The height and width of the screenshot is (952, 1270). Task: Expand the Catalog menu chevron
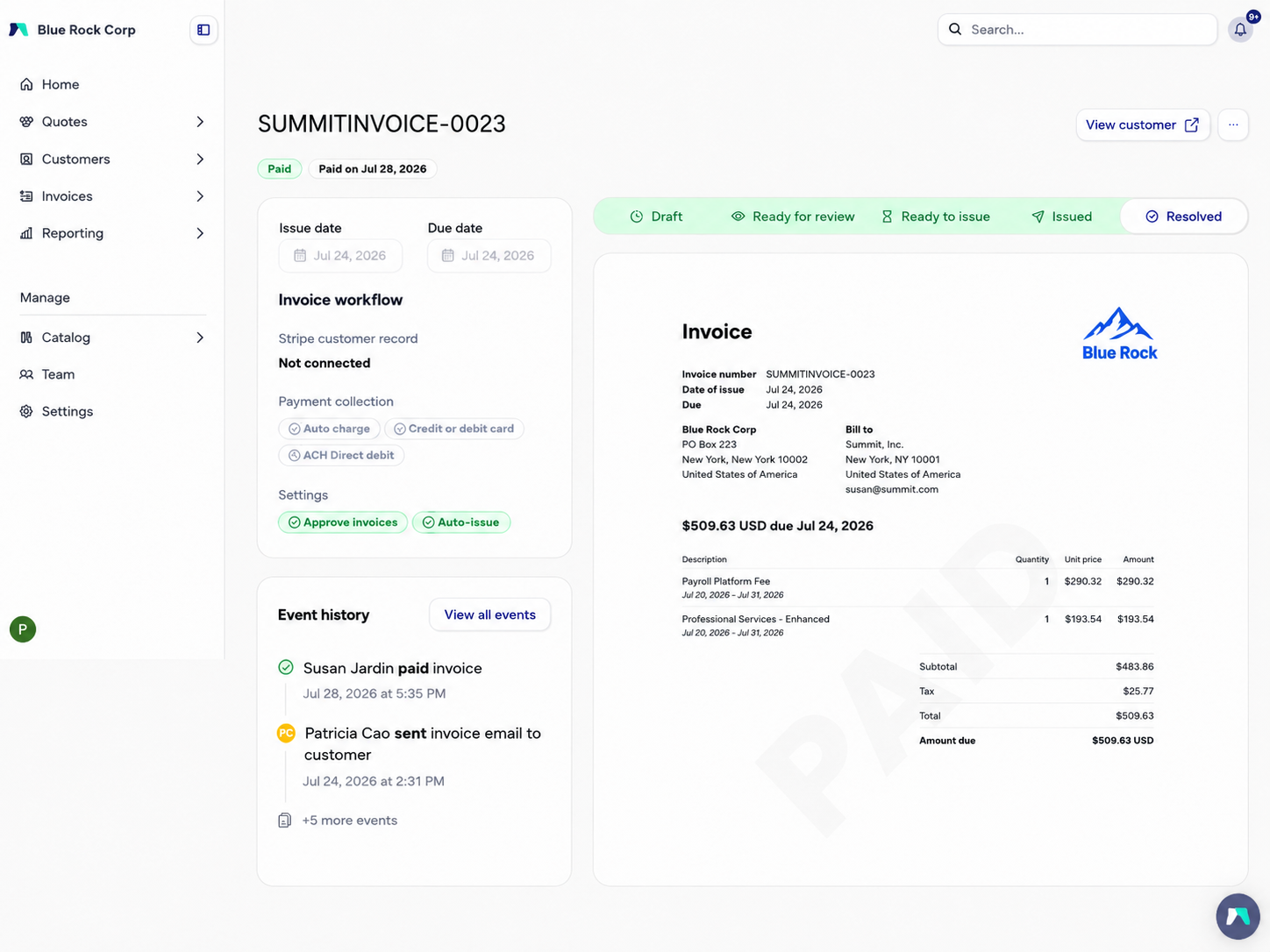(x=200, y=337)
